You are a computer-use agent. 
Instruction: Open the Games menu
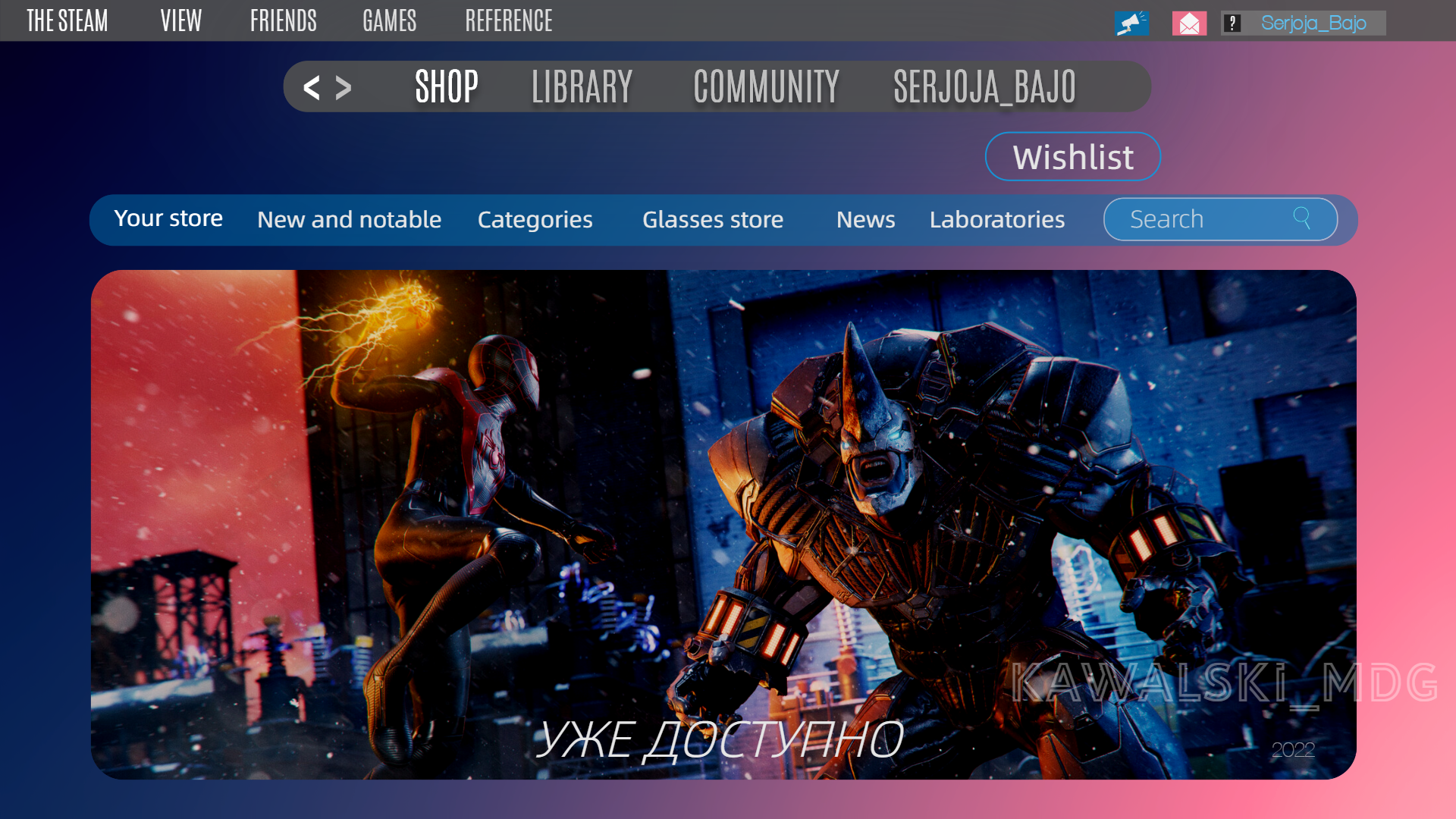(x=390, y=20)
